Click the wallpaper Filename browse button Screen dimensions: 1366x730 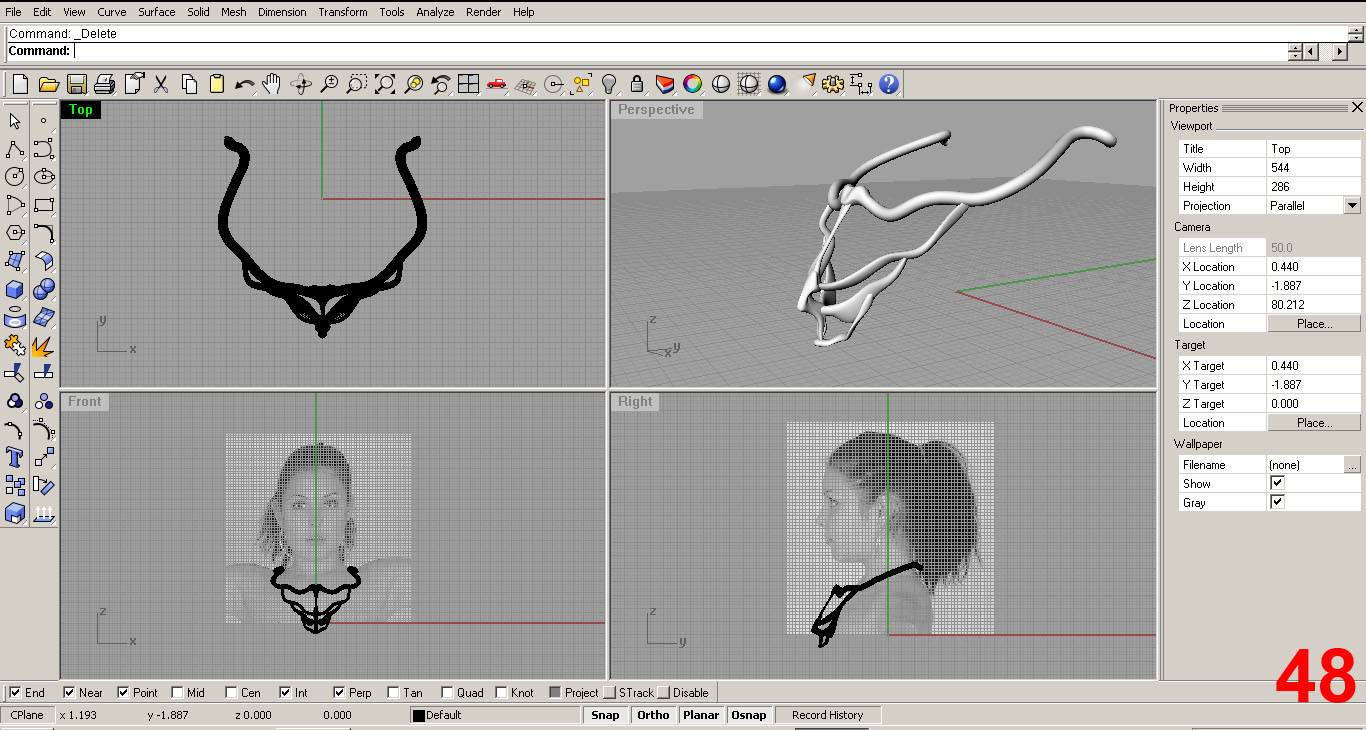point(1352,464)
